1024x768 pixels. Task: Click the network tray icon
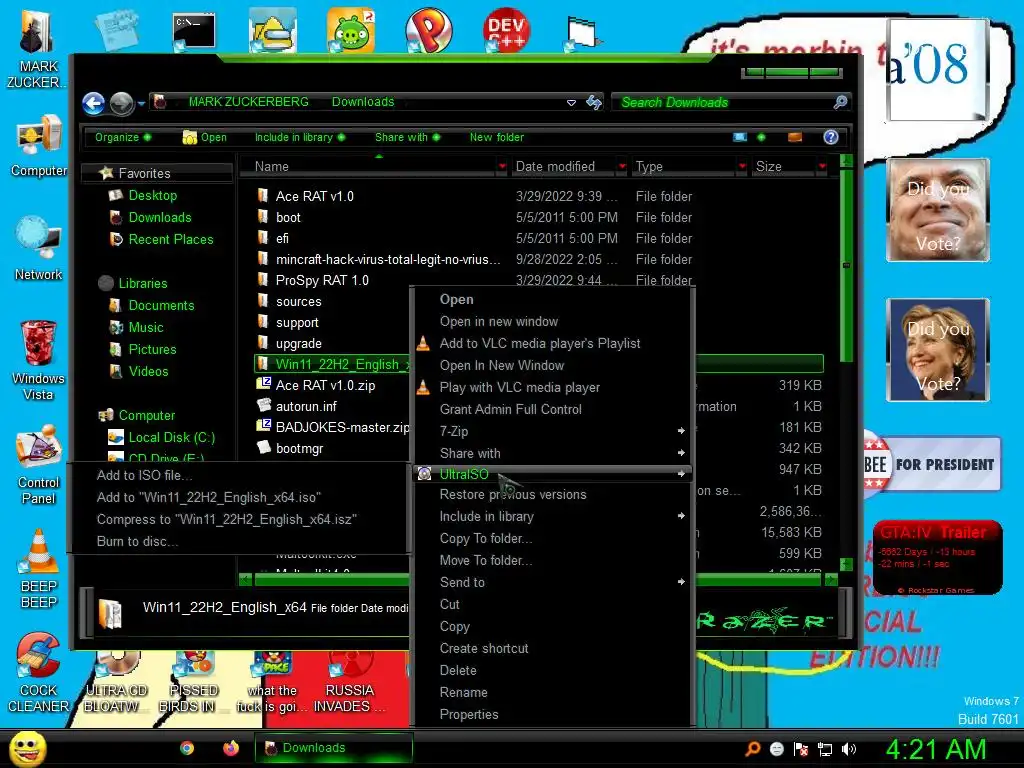point(825,749)
